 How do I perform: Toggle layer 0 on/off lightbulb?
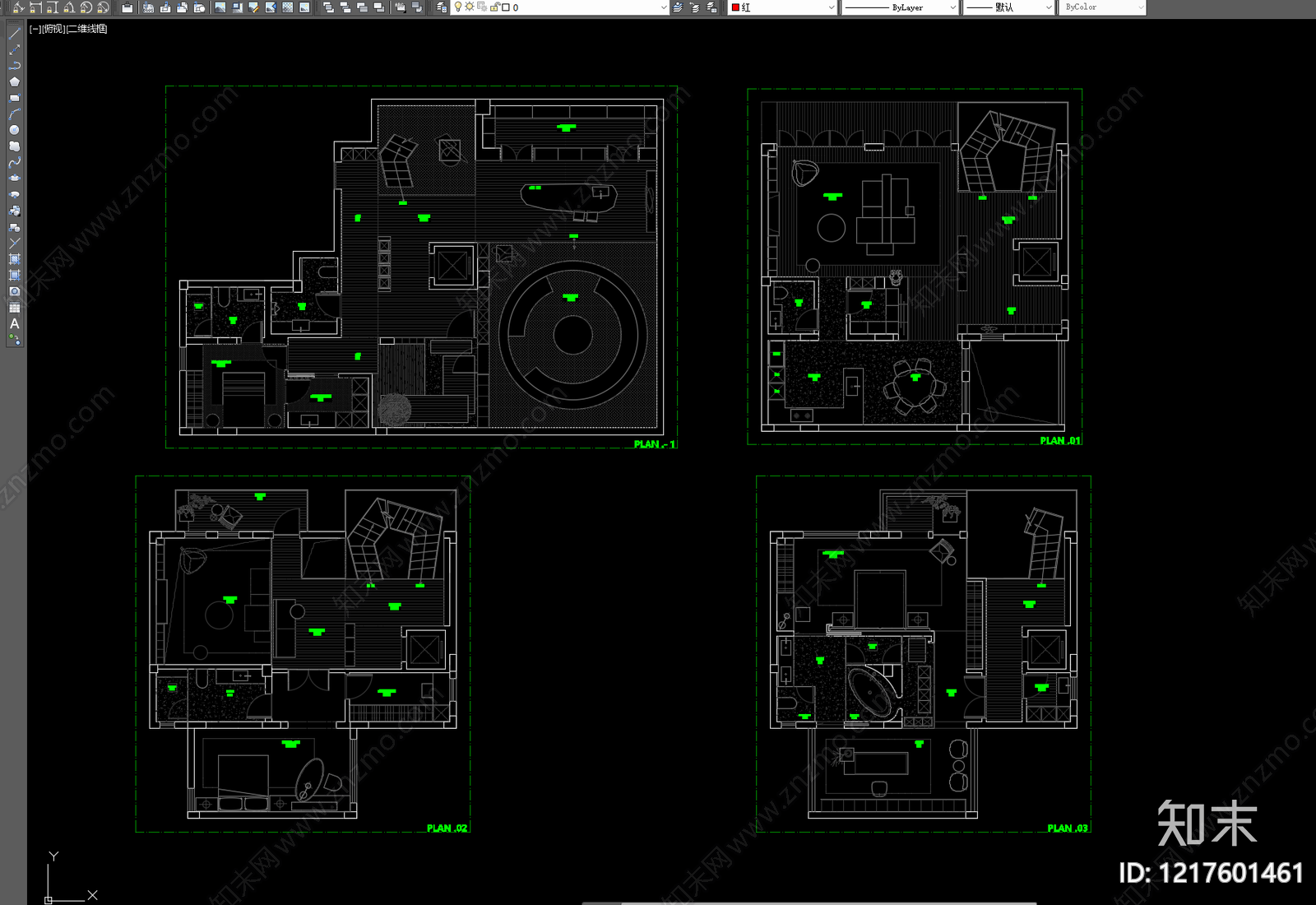[458, 7]
